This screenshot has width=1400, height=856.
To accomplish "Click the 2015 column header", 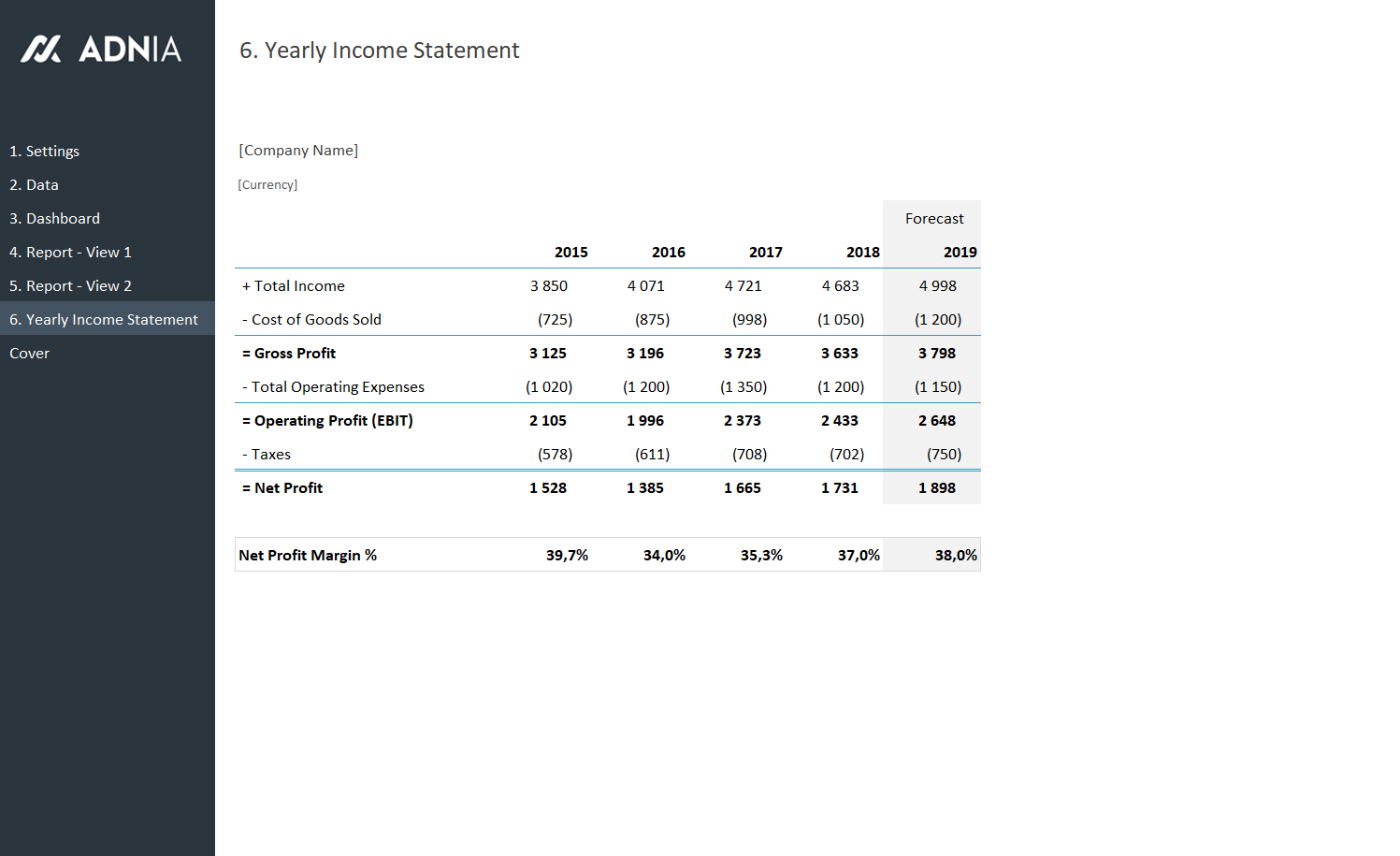I will point(570,252).
